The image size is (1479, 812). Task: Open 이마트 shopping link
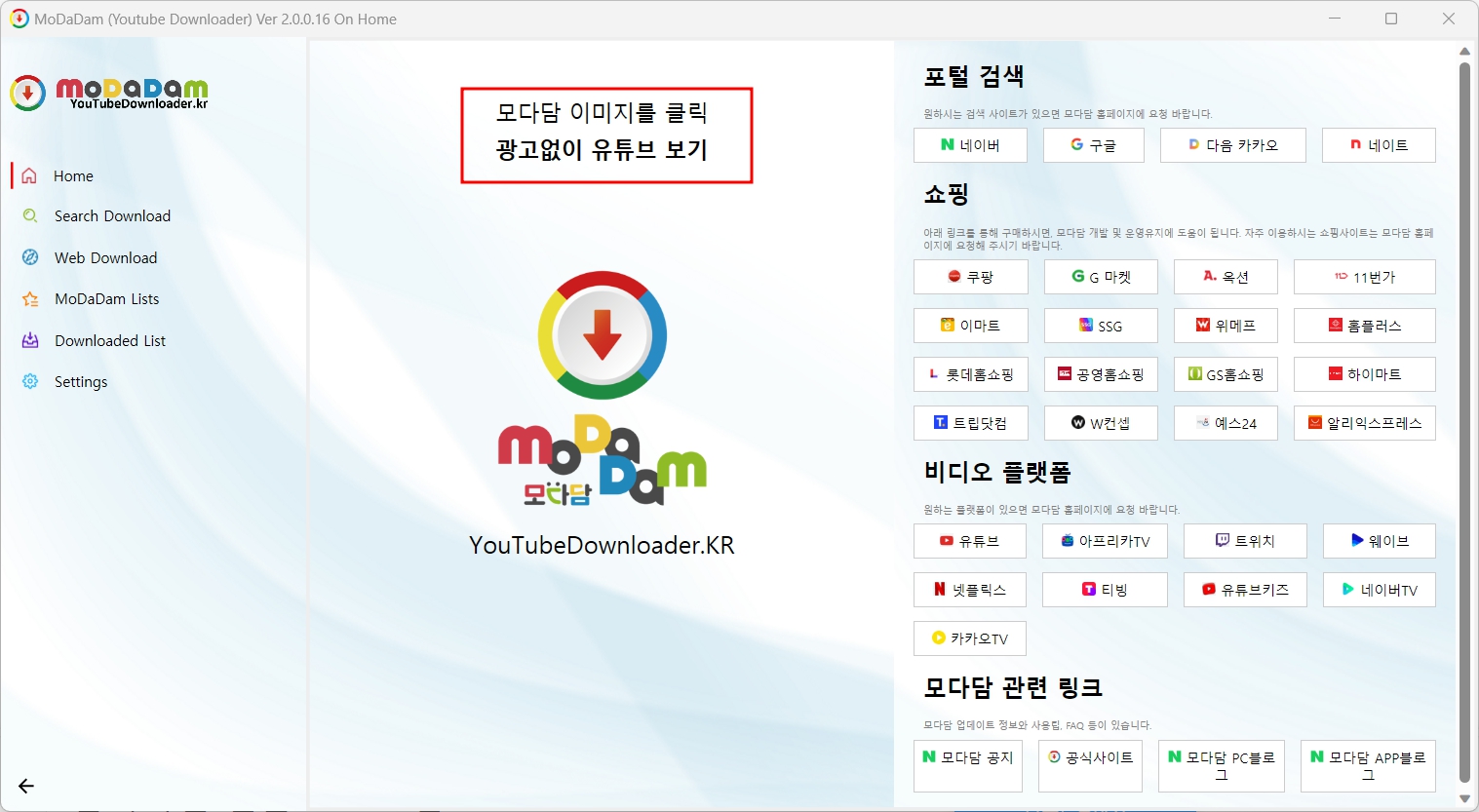click(x=970, y=326)
